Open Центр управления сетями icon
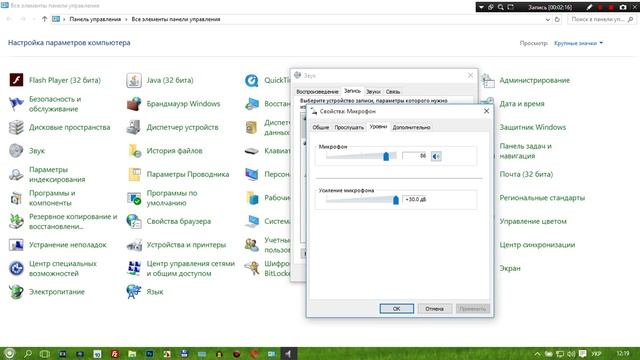 [x=134, y=268]
